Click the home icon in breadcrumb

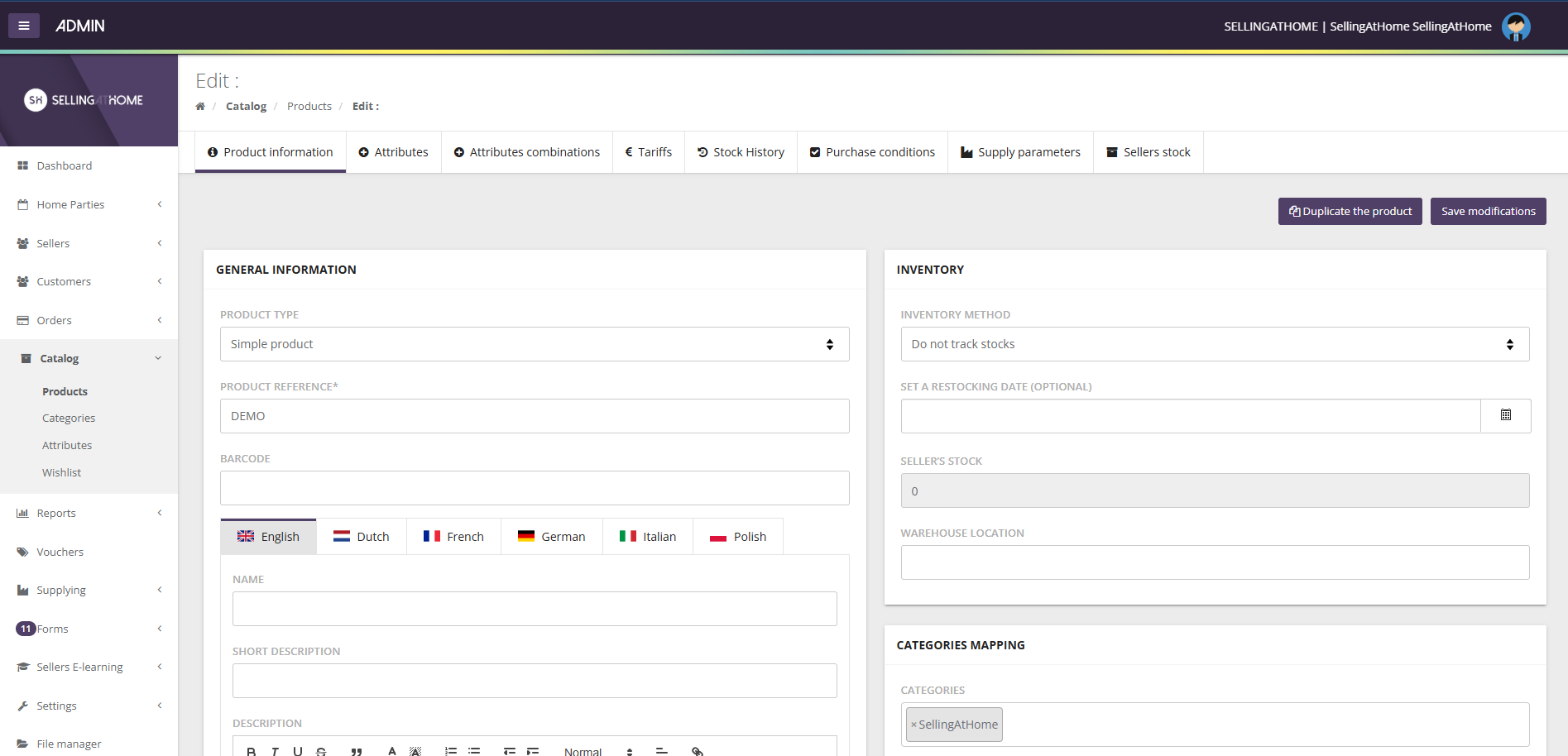click(x=200, y=107)
